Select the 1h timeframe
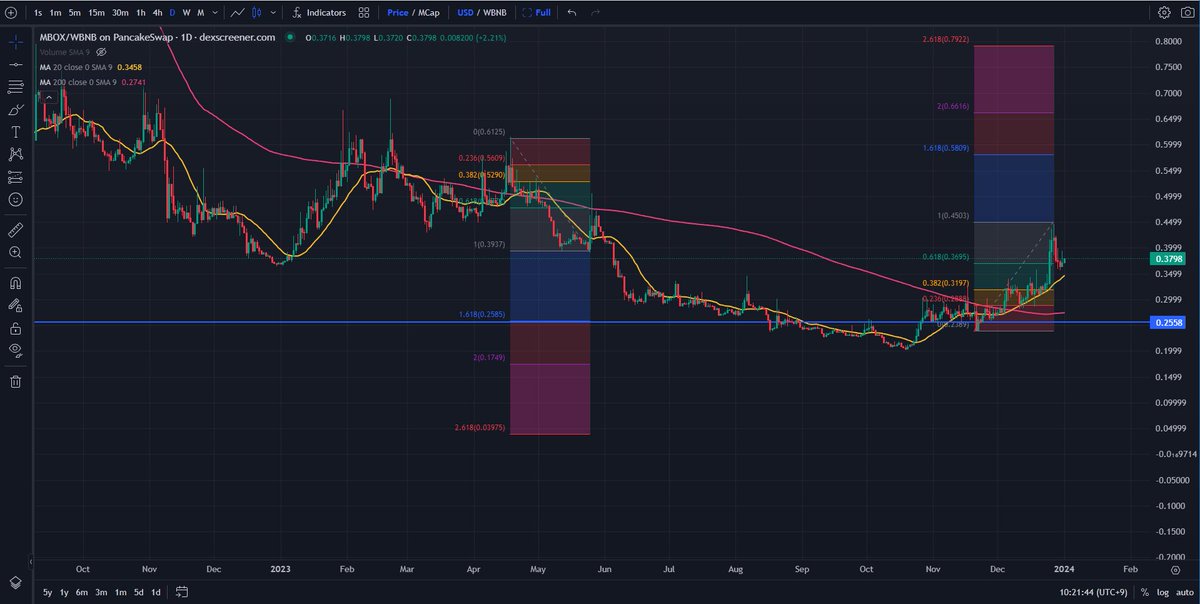This screenshot has height=604, width=1200. coord(140,13)
